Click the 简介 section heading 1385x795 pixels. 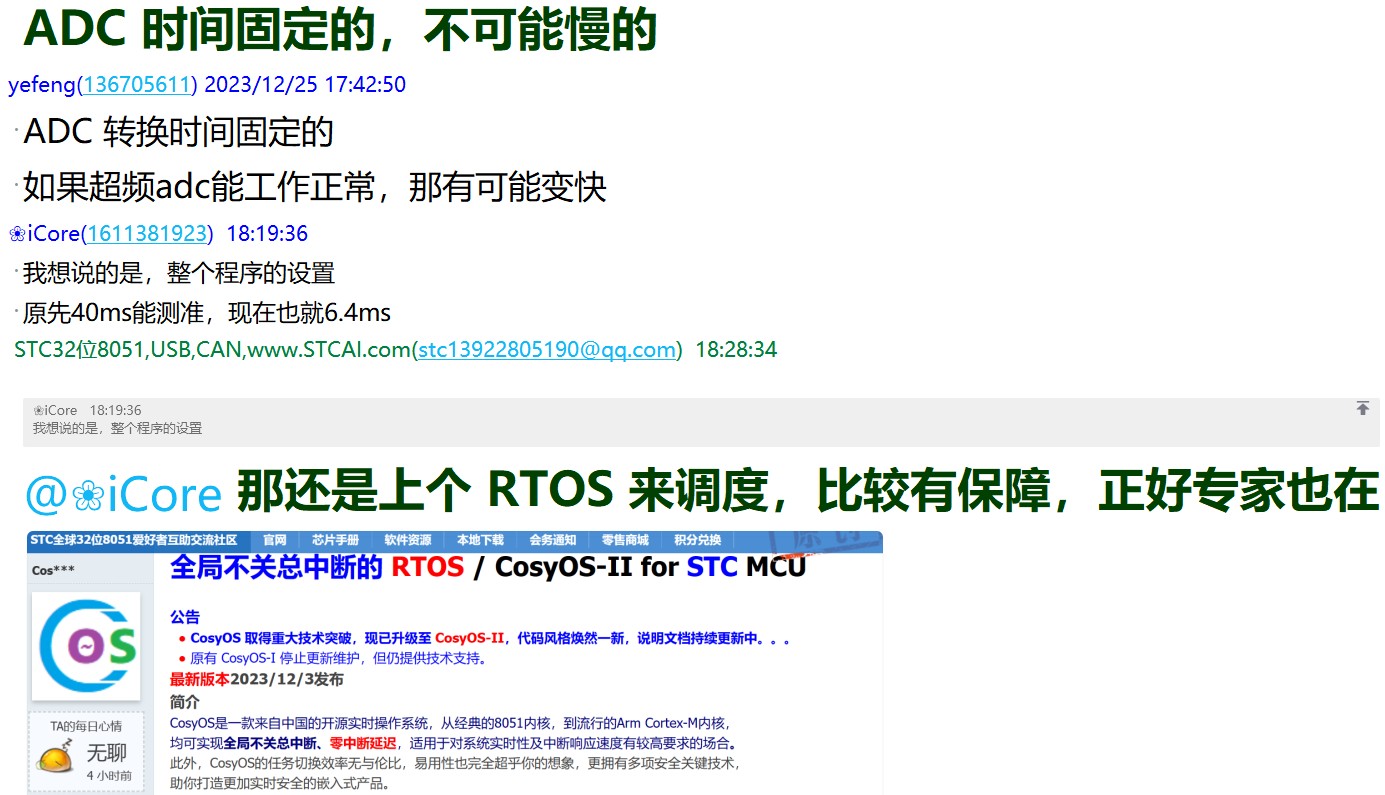(185, 702)
